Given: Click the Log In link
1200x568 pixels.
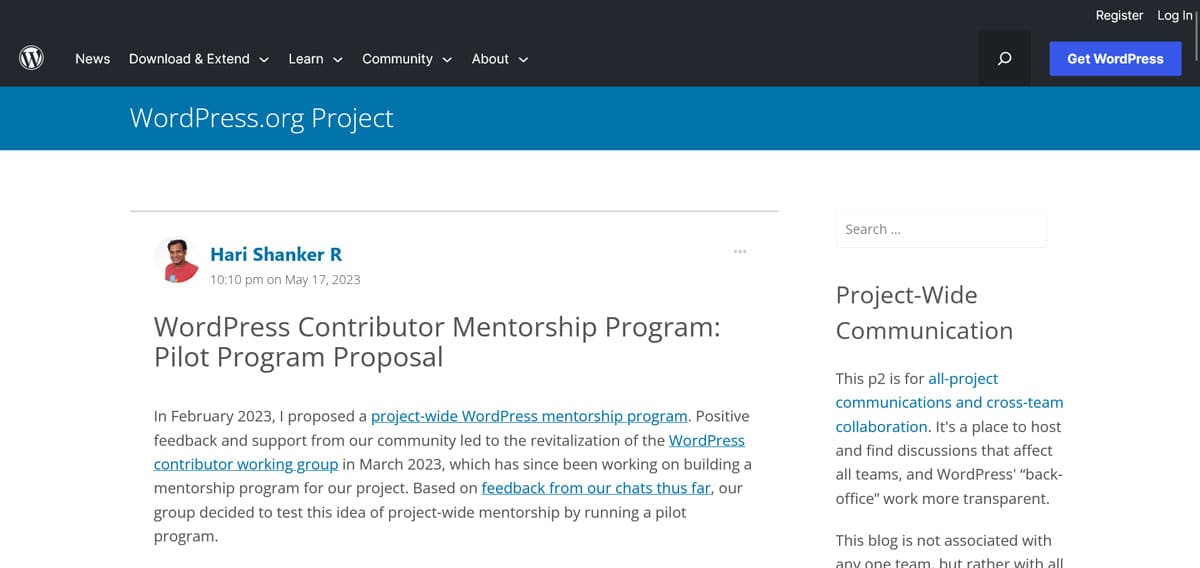Looking at the screenshot, I should 1174,15.
